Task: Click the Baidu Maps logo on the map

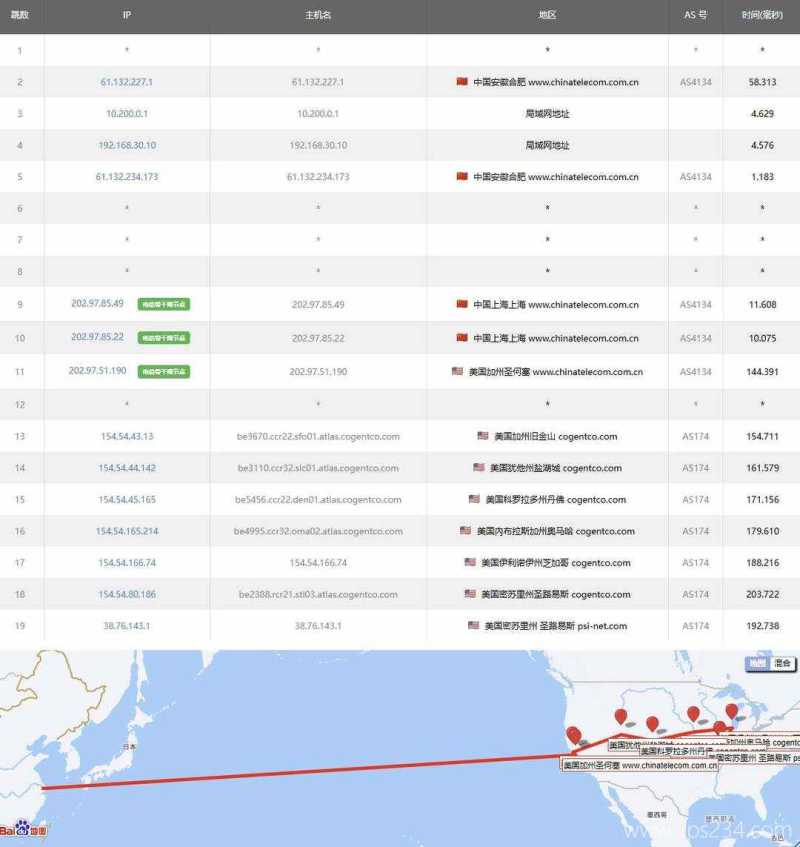Action: [22, 828]
